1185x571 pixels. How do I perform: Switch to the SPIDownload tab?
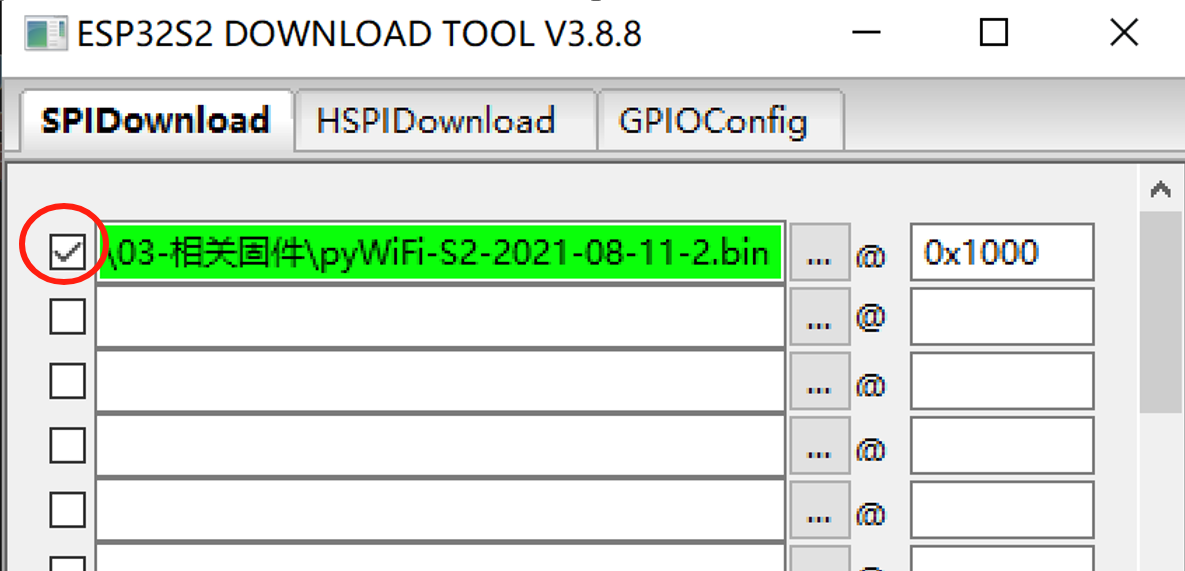[156, 121]
